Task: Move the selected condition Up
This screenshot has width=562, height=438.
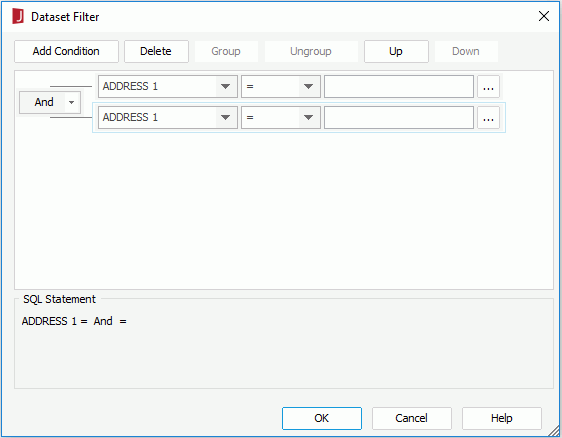Action: point(396,51)
